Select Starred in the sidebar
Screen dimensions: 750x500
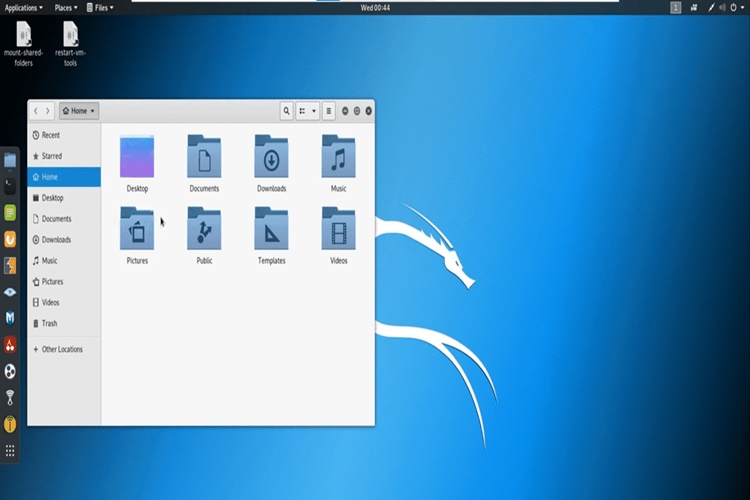[64, 156]
